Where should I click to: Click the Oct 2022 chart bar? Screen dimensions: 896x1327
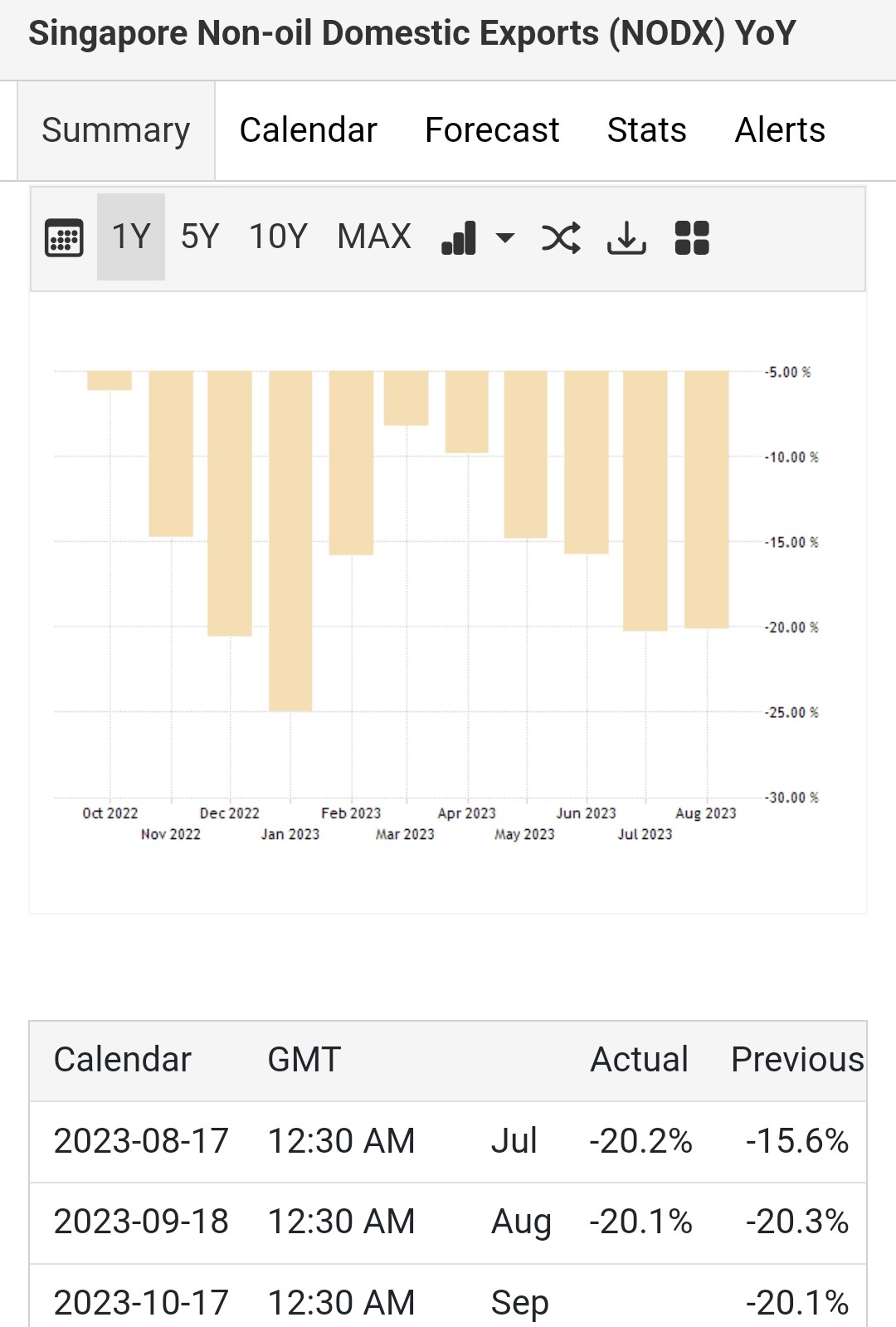point(110,380)
